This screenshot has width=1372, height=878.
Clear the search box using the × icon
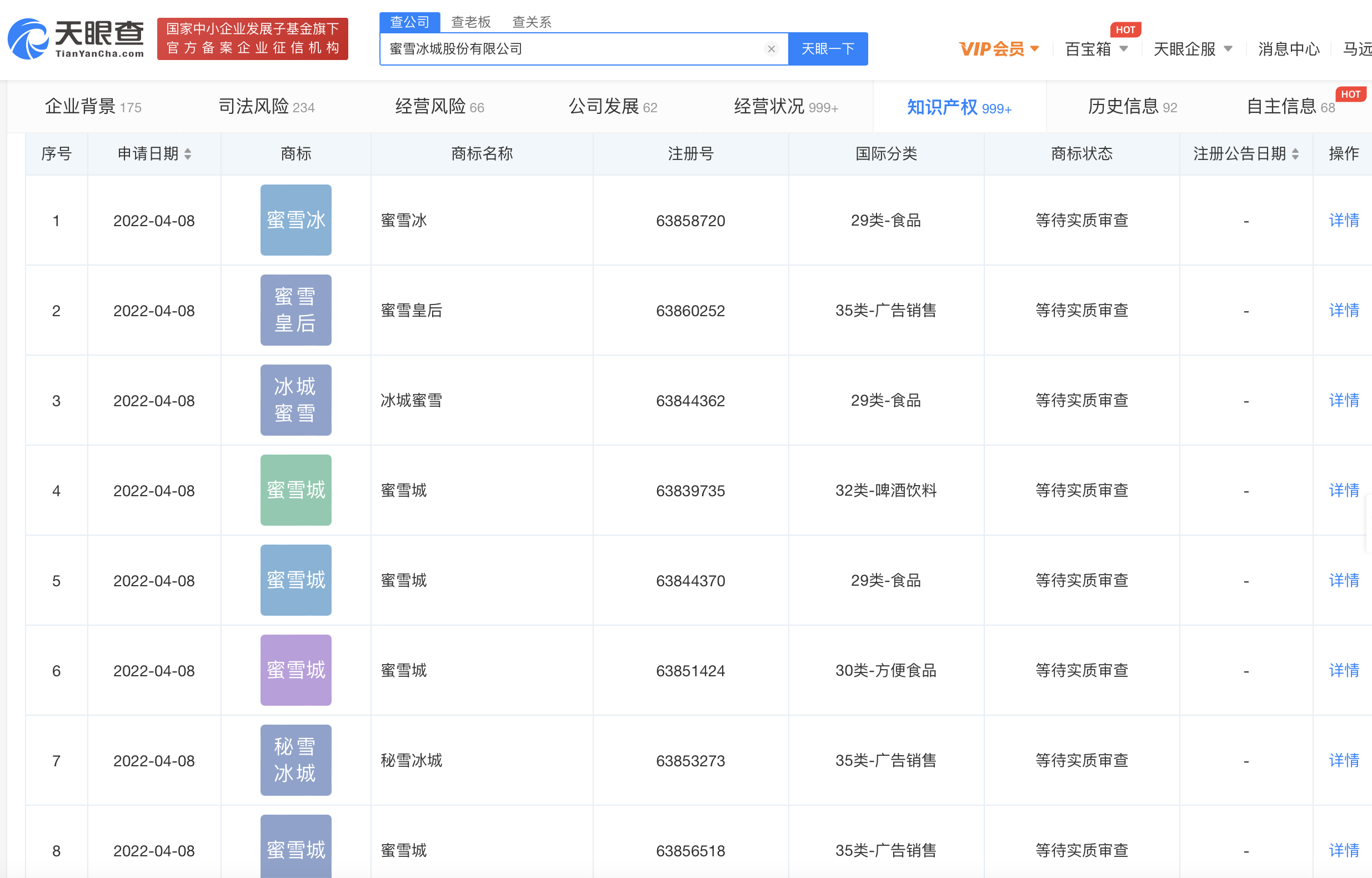click(x=772, y=48)
